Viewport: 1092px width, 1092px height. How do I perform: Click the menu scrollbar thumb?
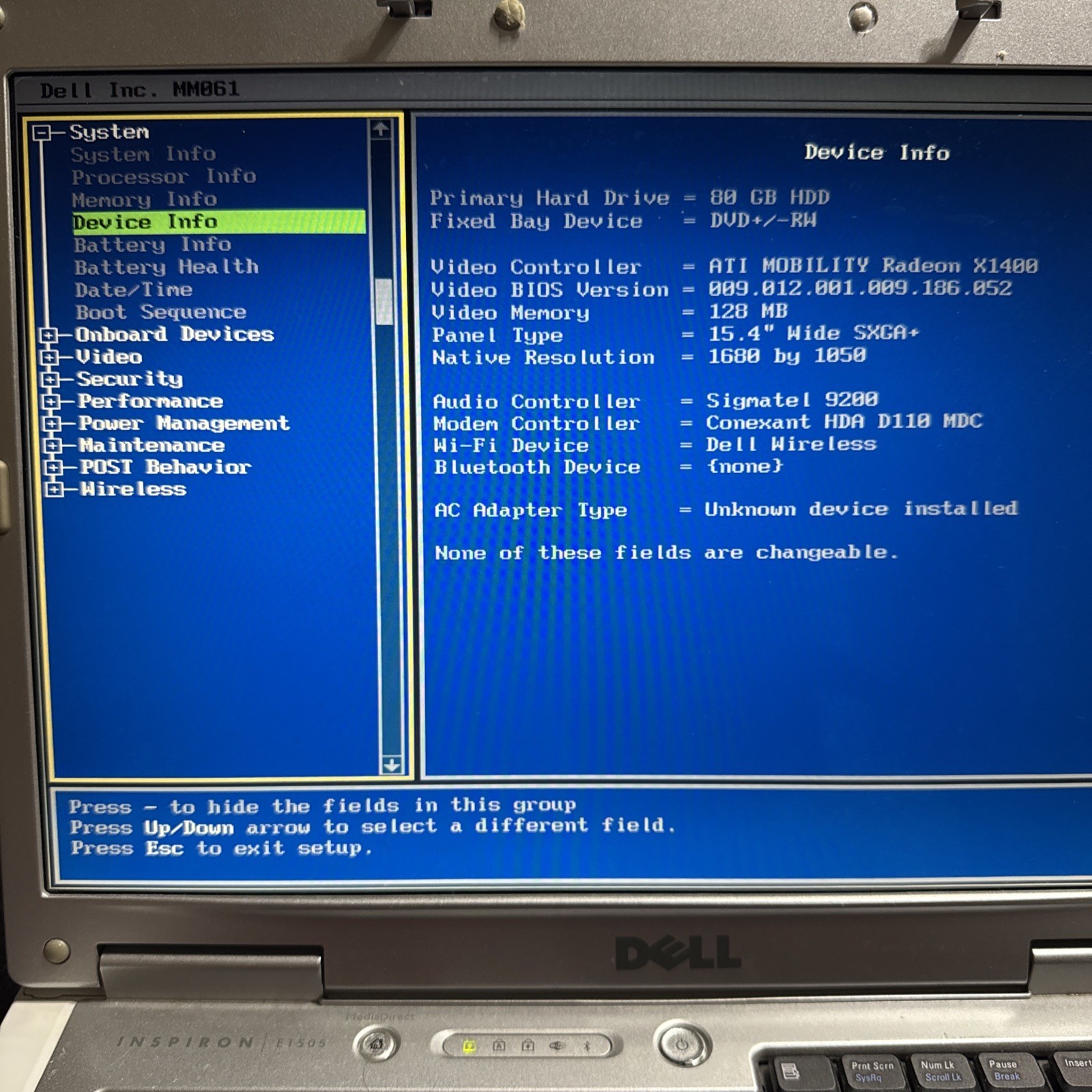[x=384, y=302]
